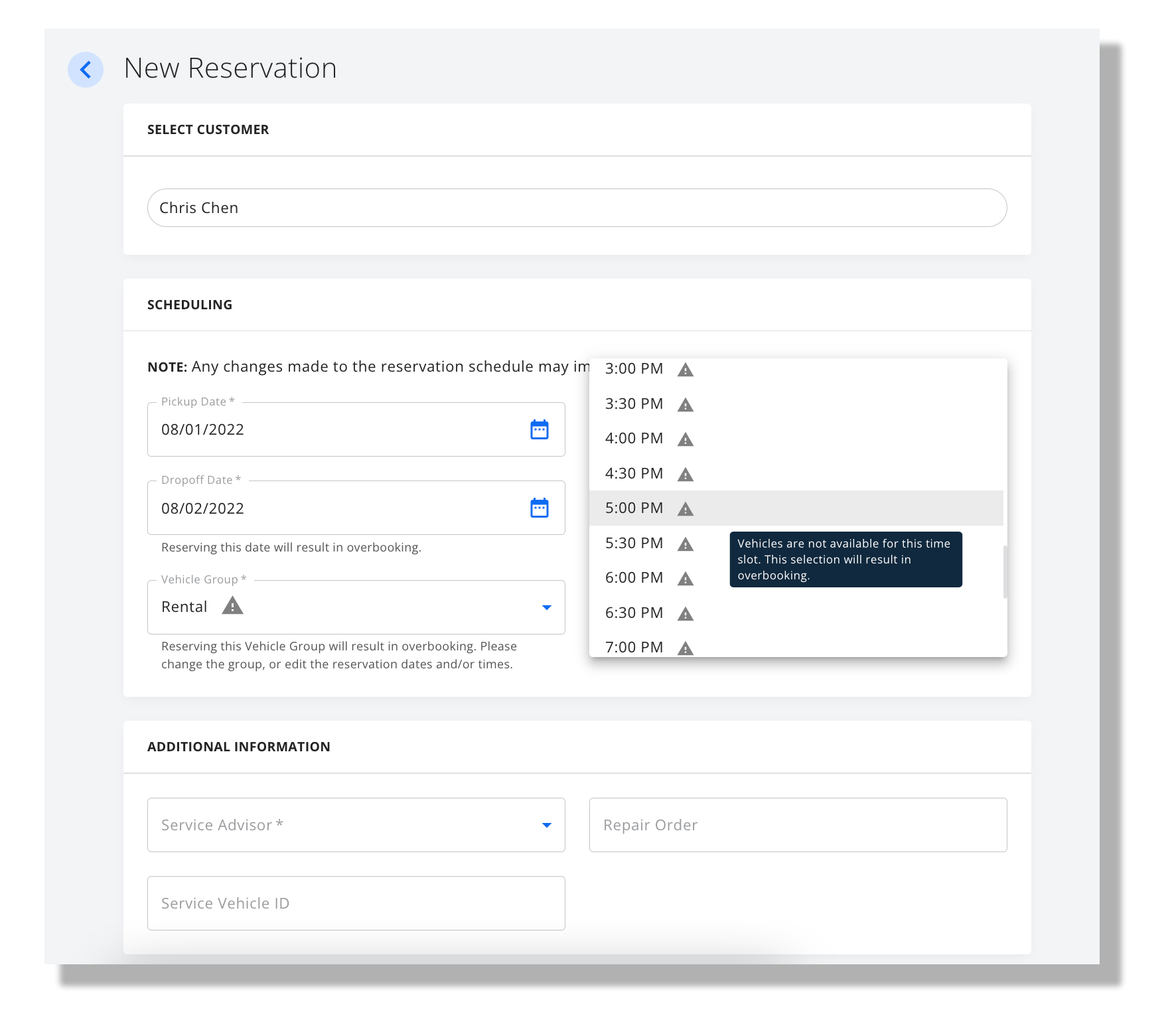Image resolution: width=1168 pixels, height=1036 pixels.
Task: Open the Dropoff Date calendar picker
Action: pos(540,508)
